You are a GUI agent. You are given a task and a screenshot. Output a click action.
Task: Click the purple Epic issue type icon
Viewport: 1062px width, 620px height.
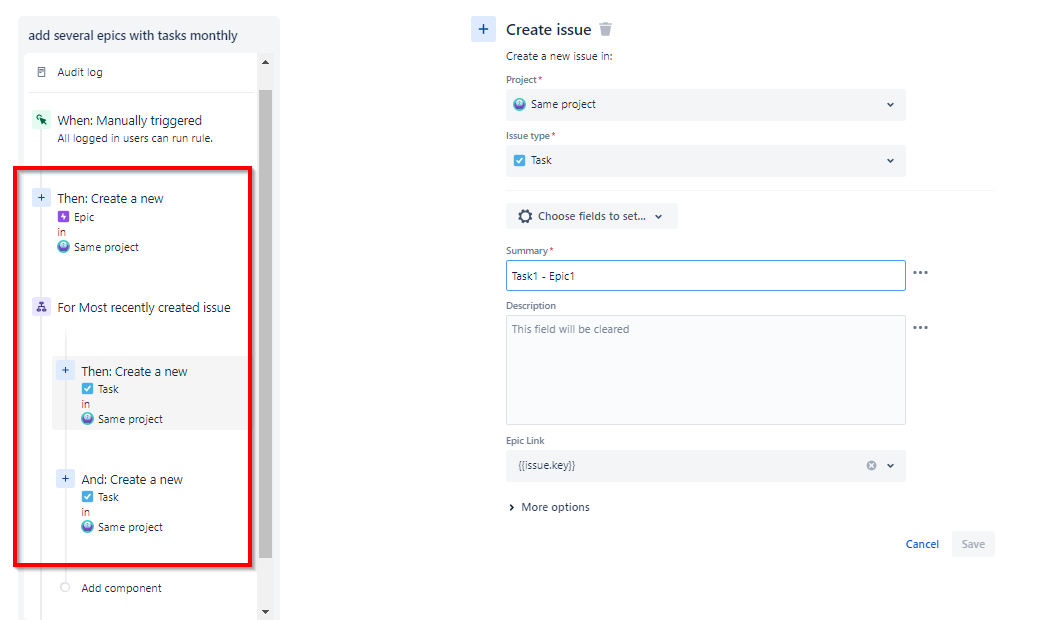(63, 217)
